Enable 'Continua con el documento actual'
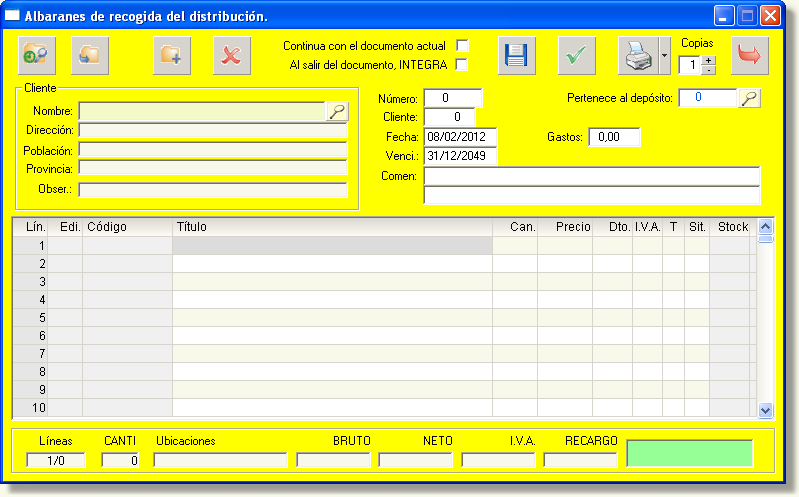Screen dimensions: 799x497 coord(462,46)
